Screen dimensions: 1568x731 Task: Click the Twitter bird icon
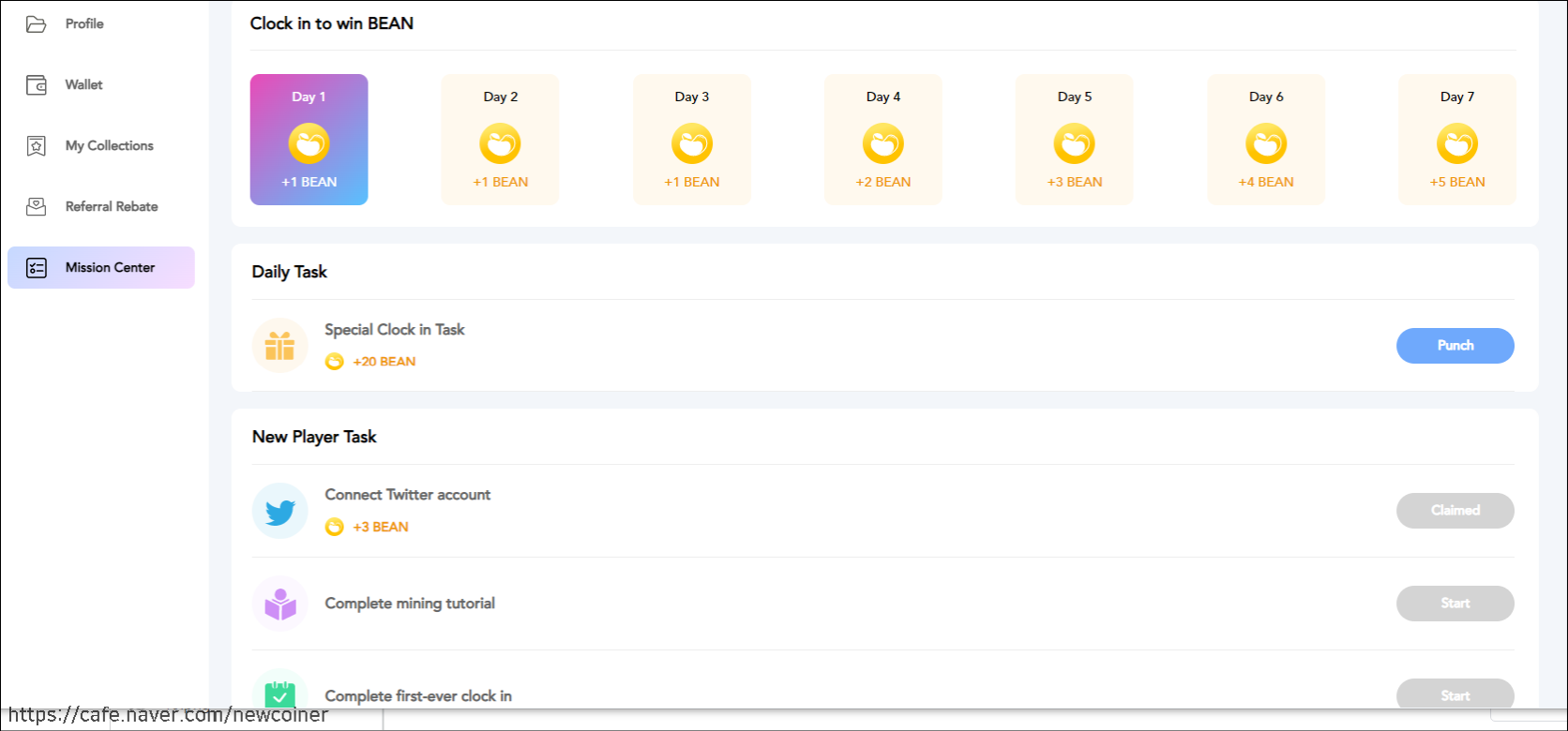click(x=279, y=511)
